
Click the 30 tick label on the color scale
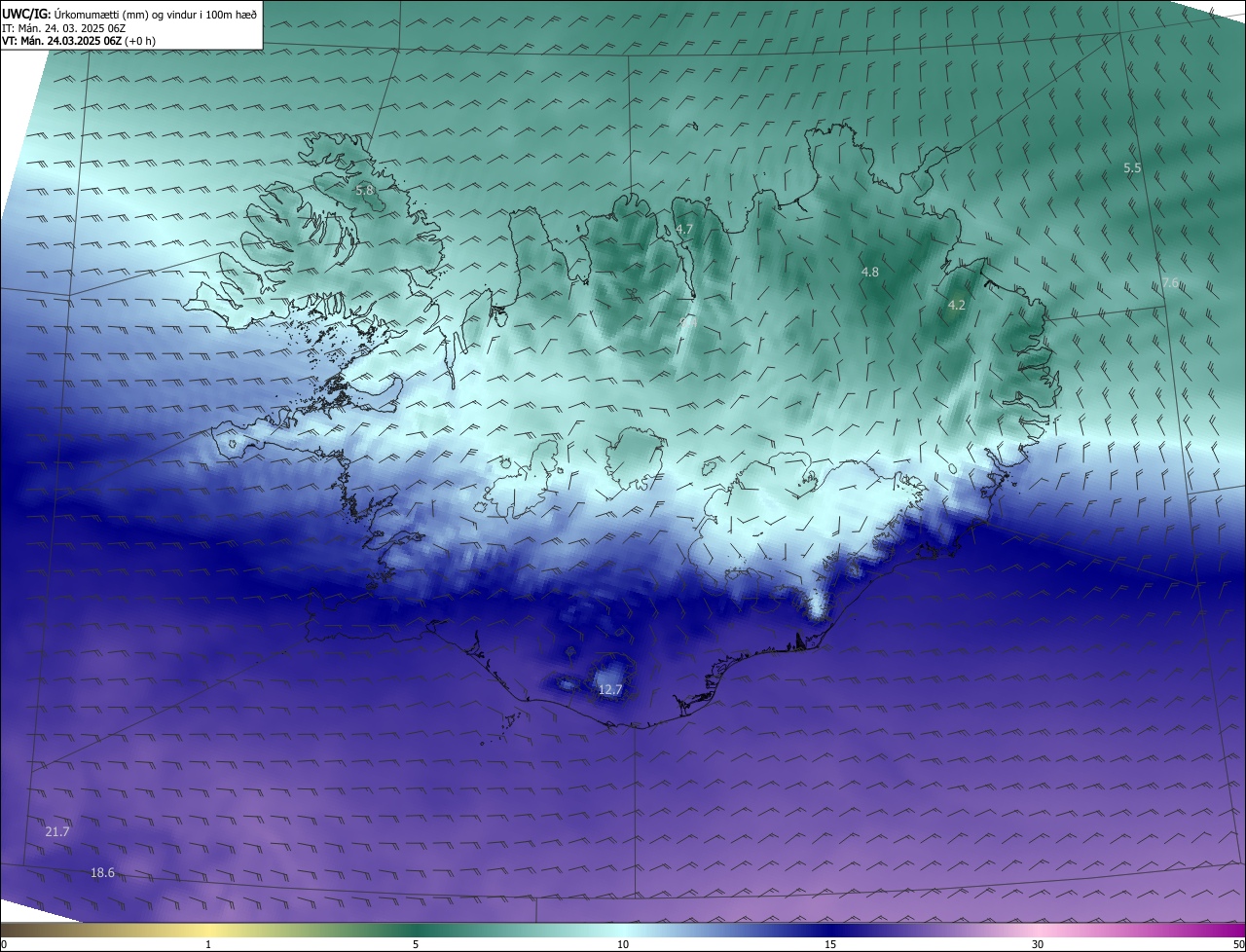point(1038,945)
